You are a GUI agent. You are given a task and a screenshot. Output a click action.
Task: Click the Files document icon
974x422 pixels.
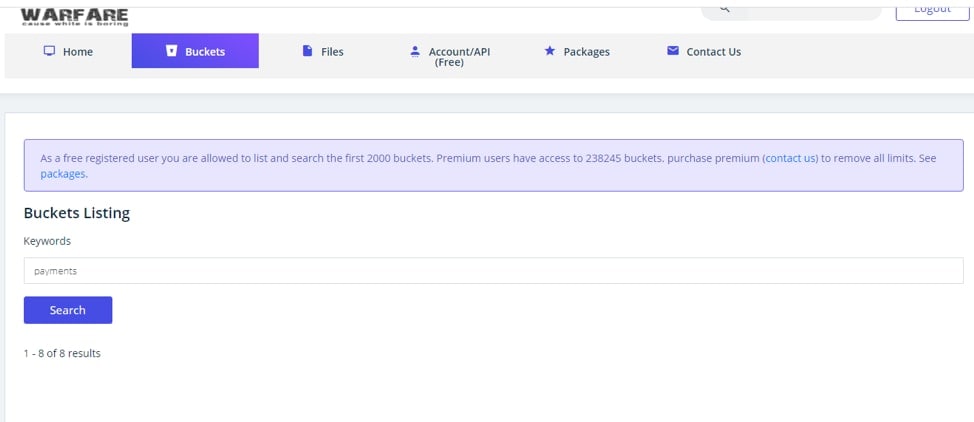click(307, 51)
